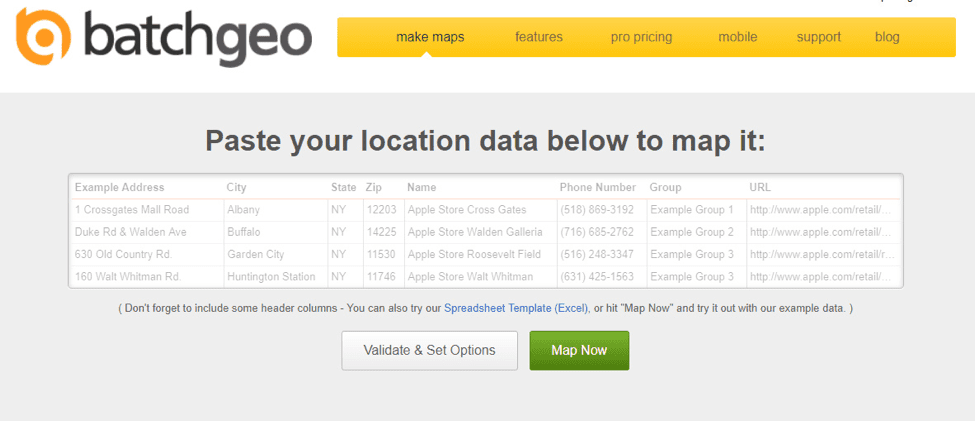Screen dimensions: 975x421
Task: Click the batchgeo wordmark text
Action: coord(198,38)
